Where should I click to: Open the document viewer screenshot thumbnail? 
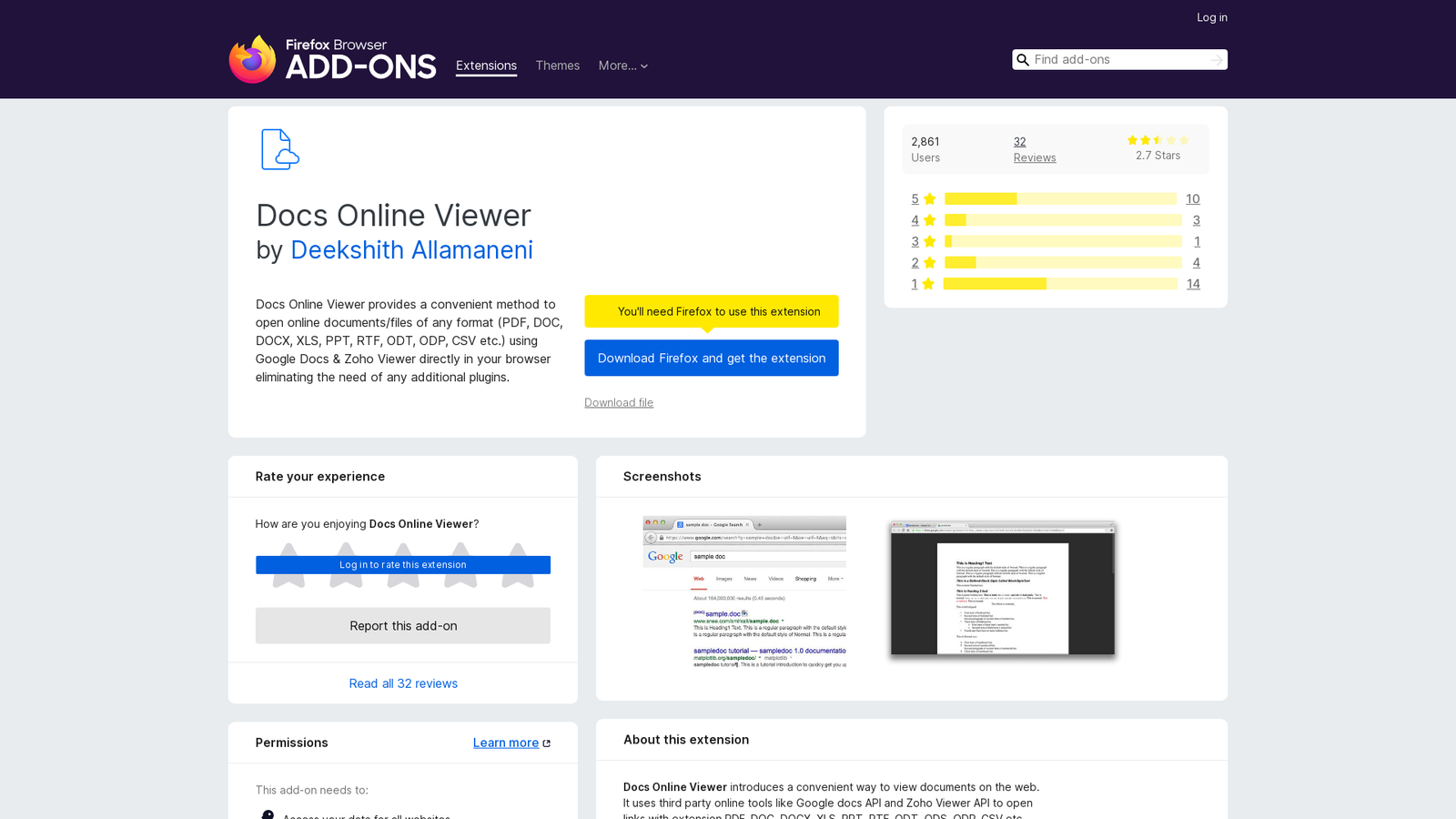(x=1003, y=588)
